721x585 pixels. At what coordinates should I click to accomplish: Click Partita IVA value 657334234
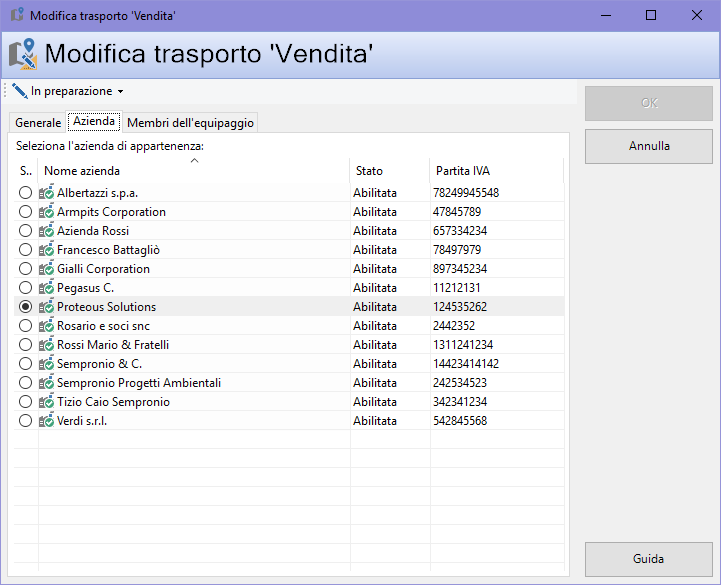point(460,230)
